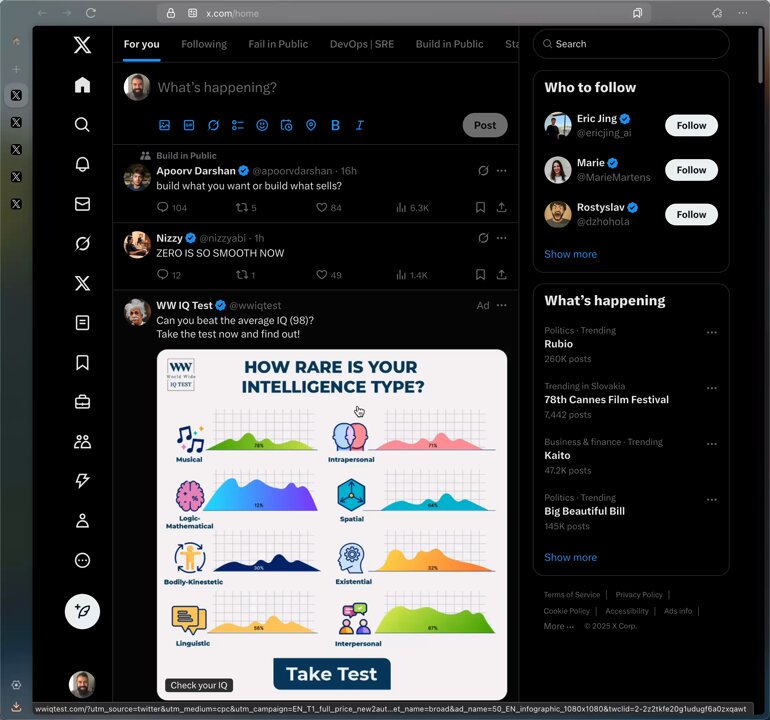Screen dimensions: 770x720
Task: Bookmark Nizzy's post
Action: pos(480,275)
